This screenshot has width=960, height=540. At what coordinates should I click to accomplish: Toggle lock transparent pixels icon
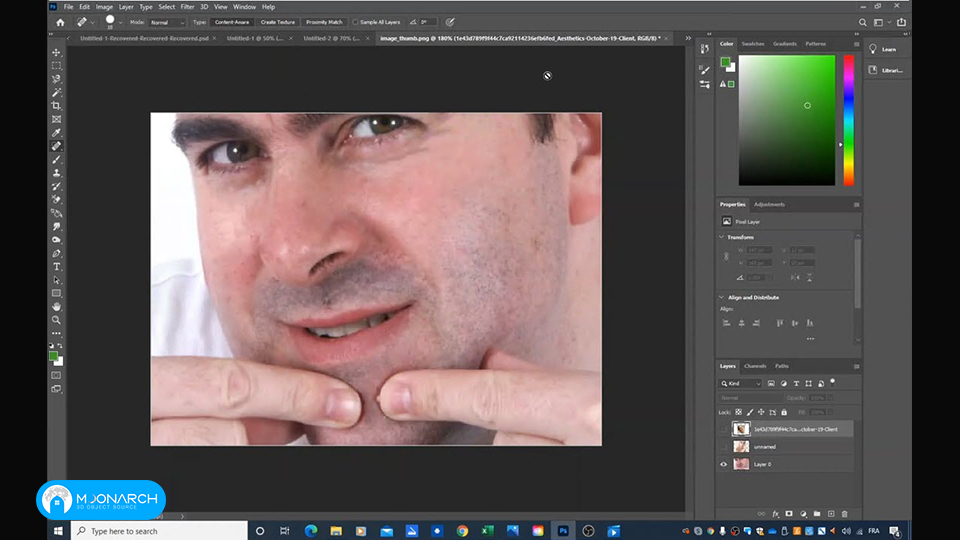(x=738, y=413)
